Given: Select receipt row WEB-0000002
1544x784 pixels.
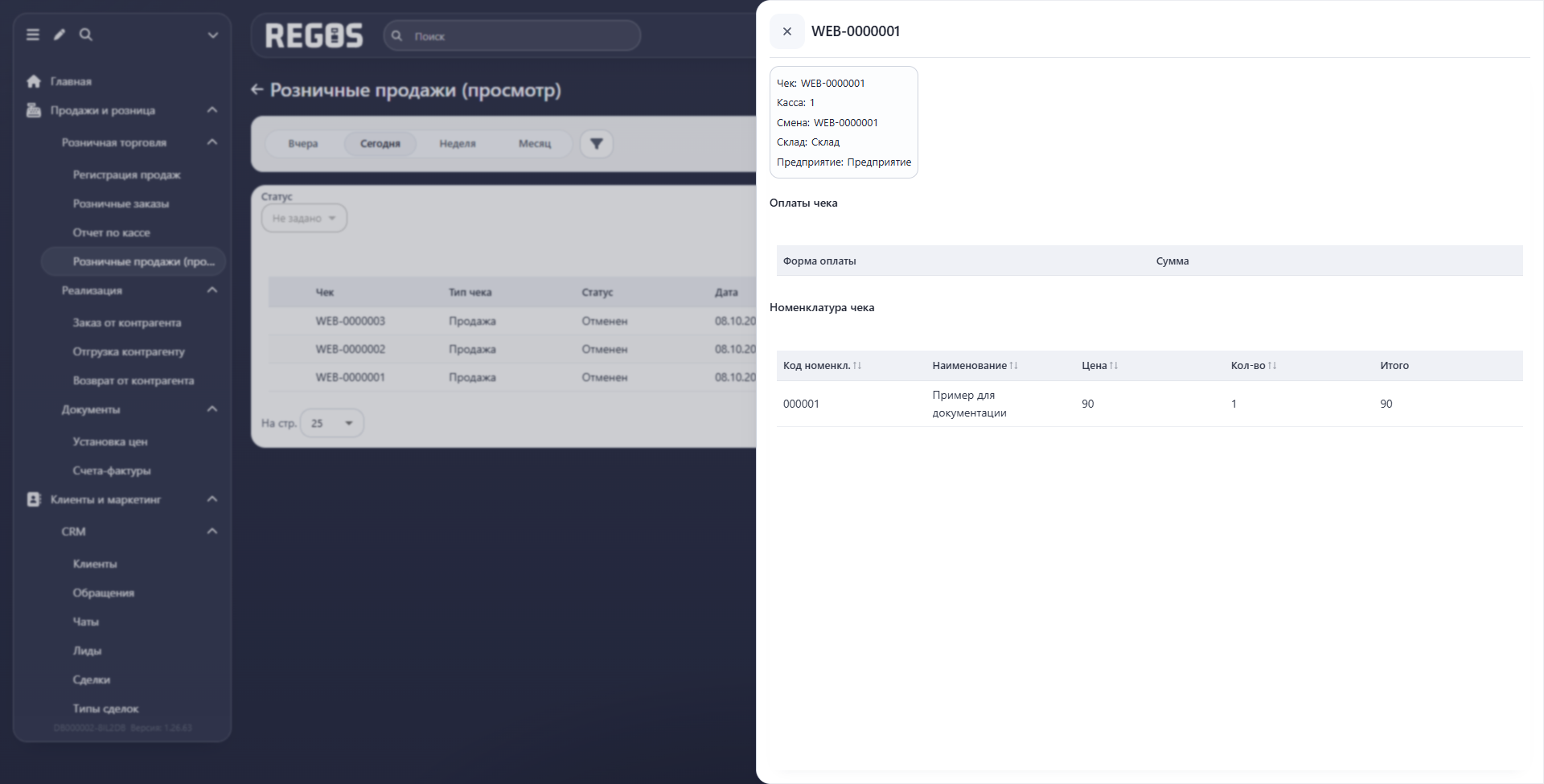Looking at the screenshot, I should tap(512, 349).
